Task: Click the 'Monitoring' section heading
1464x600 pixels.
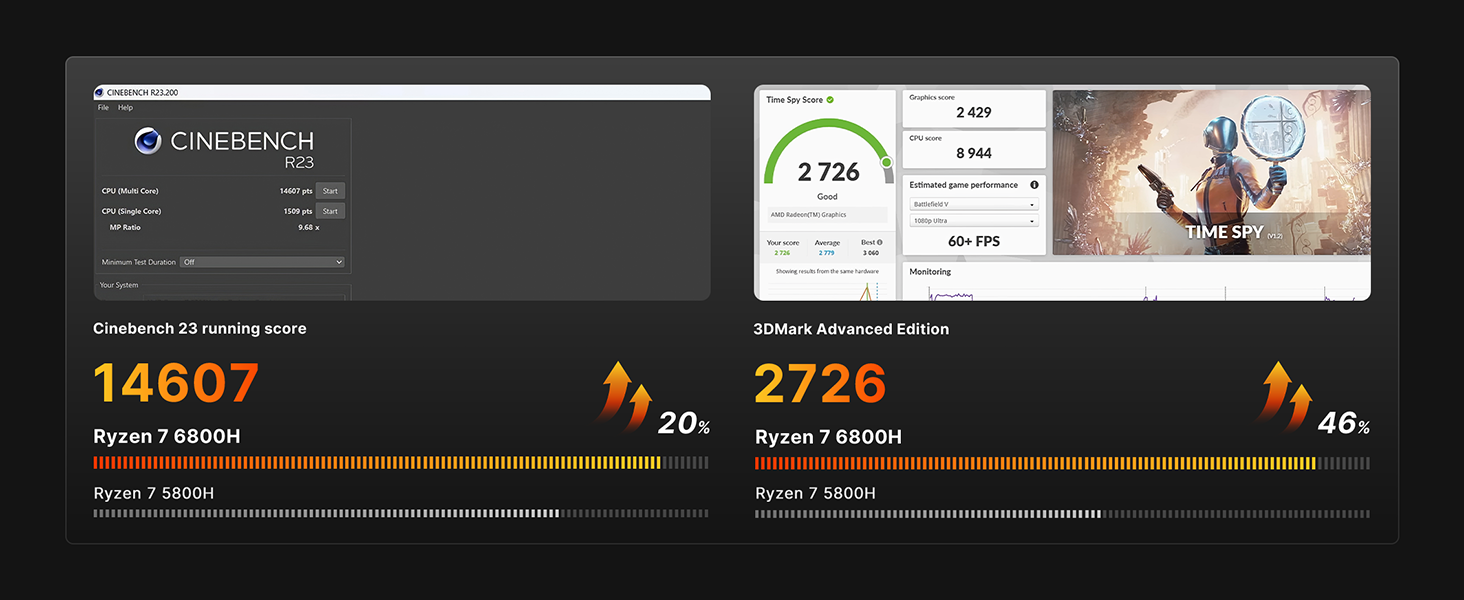Action: 930,272
